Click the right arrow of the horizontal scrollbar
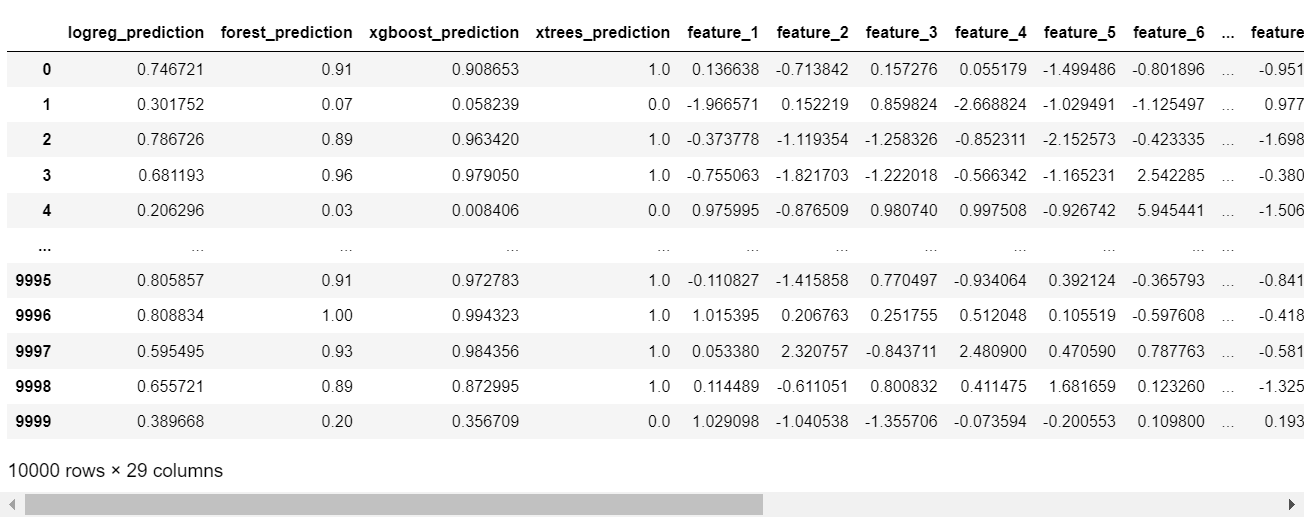The height and width of the screenshot is (525, 1308). 1292,505
